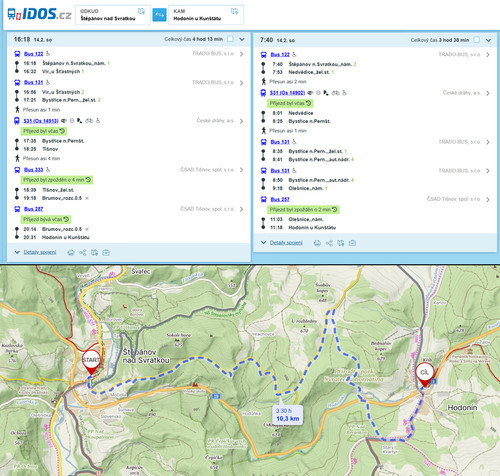
Task: Click the 'Příjezd byl zpožděn o 4 min' badge
Action: (57, 180)
